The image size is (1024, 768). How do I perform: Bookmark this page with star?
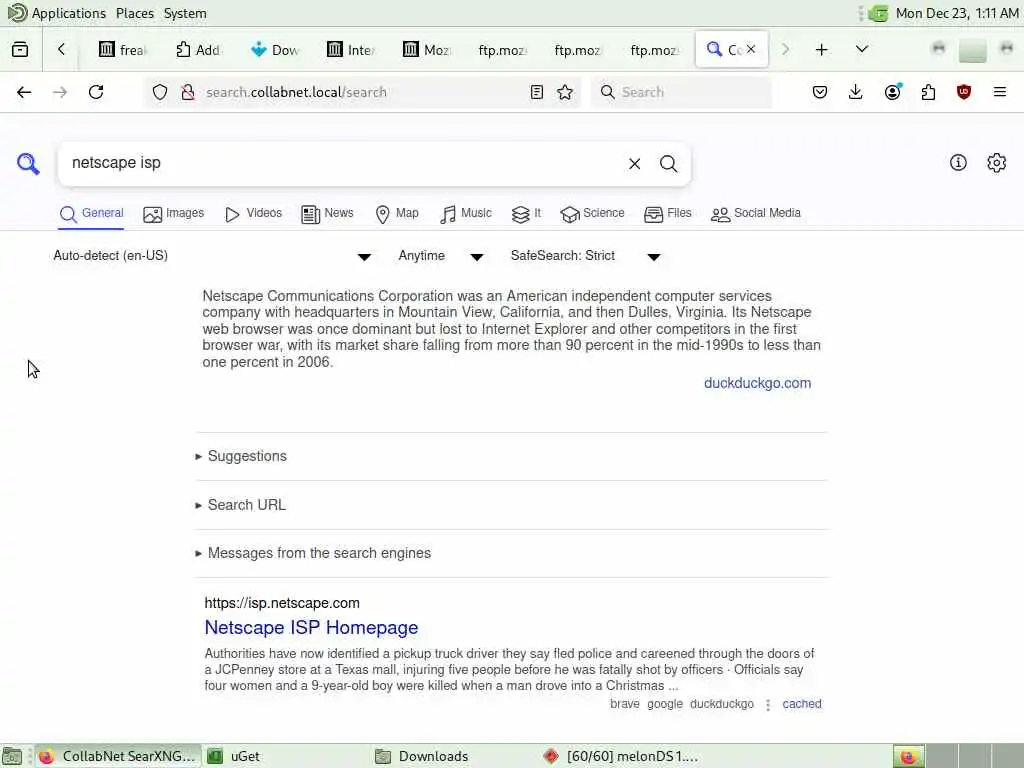[x=566, y=92]
